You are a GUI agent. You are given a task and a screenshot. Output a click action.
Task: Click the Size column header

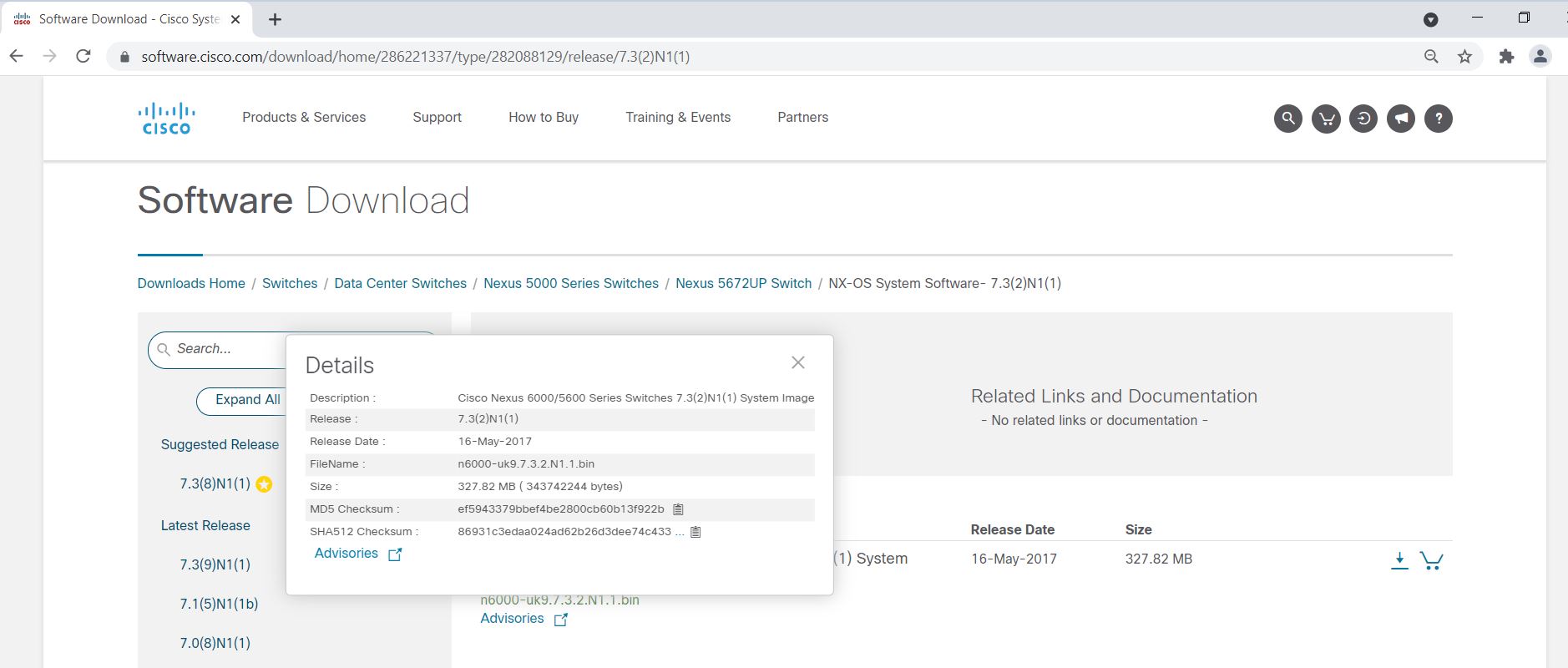(1139, 529)
